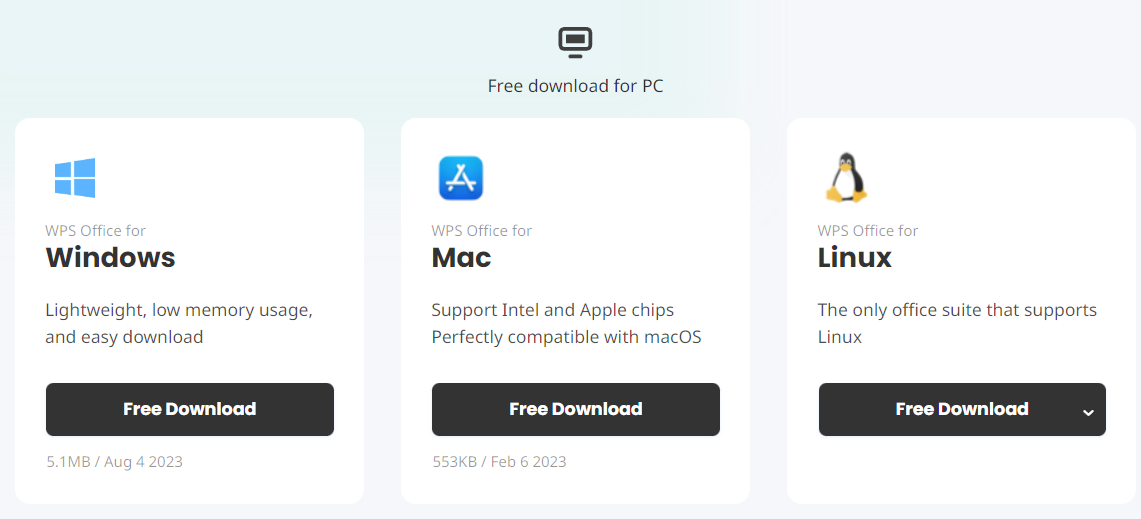
Task: Click the 5.1MB / Aug 4 2023 text
Action: point(114,462)
